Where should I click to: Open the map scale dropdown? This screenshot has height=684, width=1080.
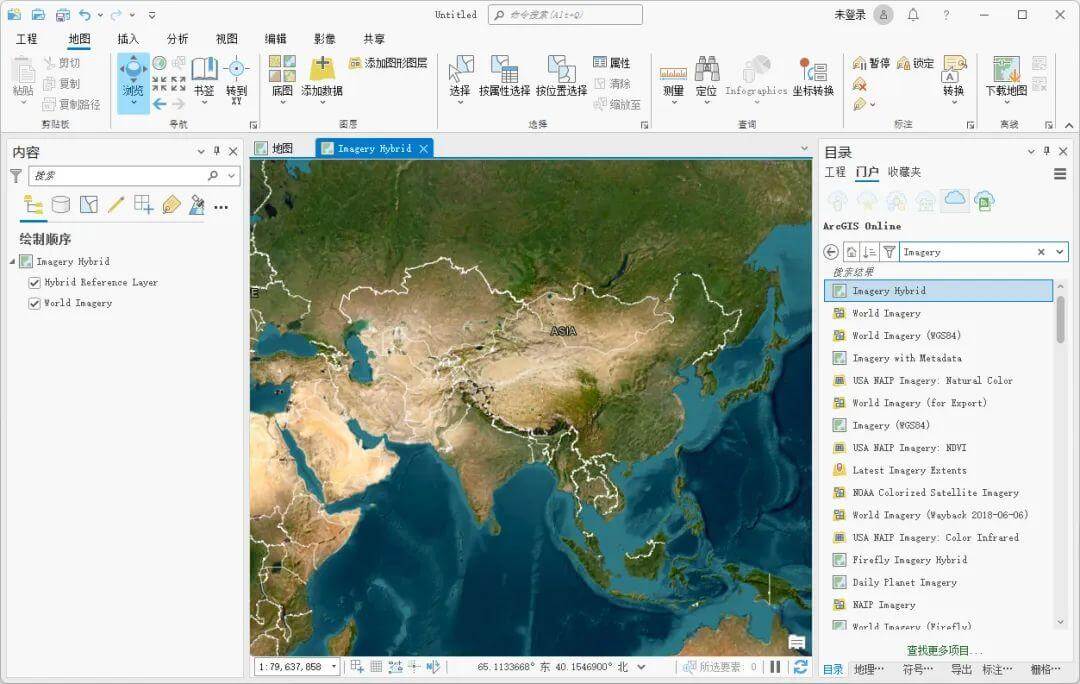click(x=332, y=667)
